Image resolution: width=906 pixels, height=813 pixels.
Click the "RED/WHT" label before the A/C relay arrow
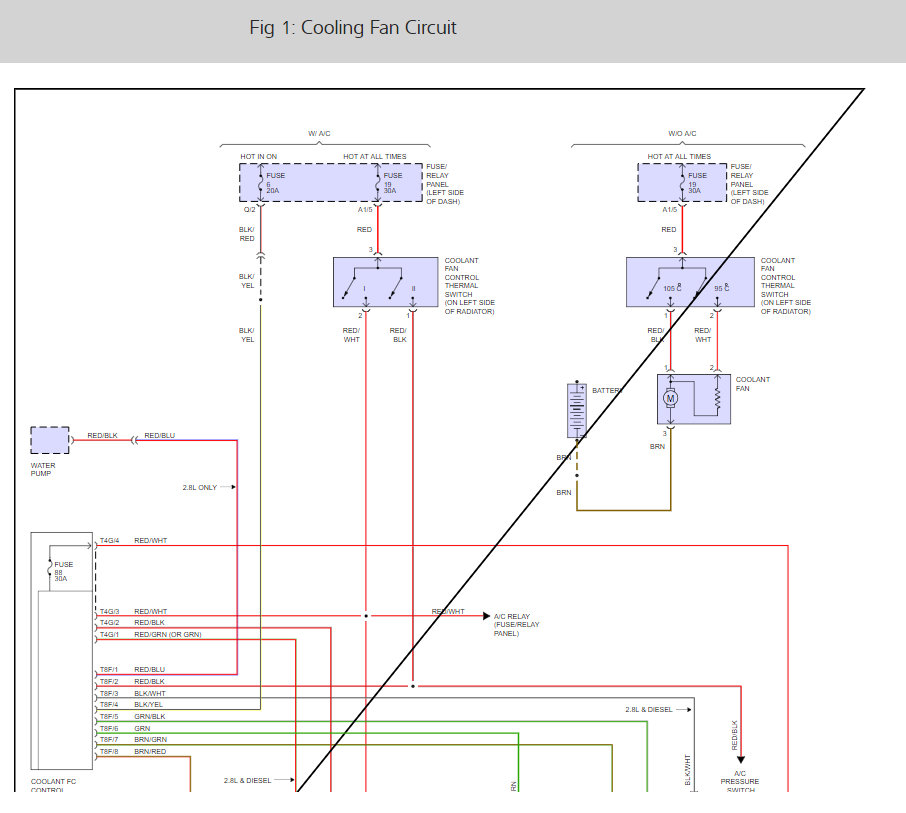[x=448, y=611]
